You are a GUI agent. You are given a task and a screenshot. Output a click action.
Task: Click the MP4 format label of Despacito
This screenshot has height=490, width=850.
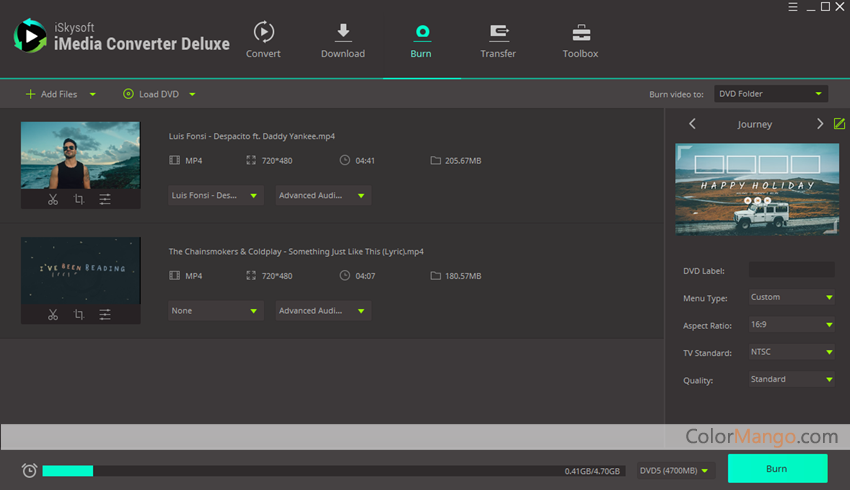click(x=194, y=160)
